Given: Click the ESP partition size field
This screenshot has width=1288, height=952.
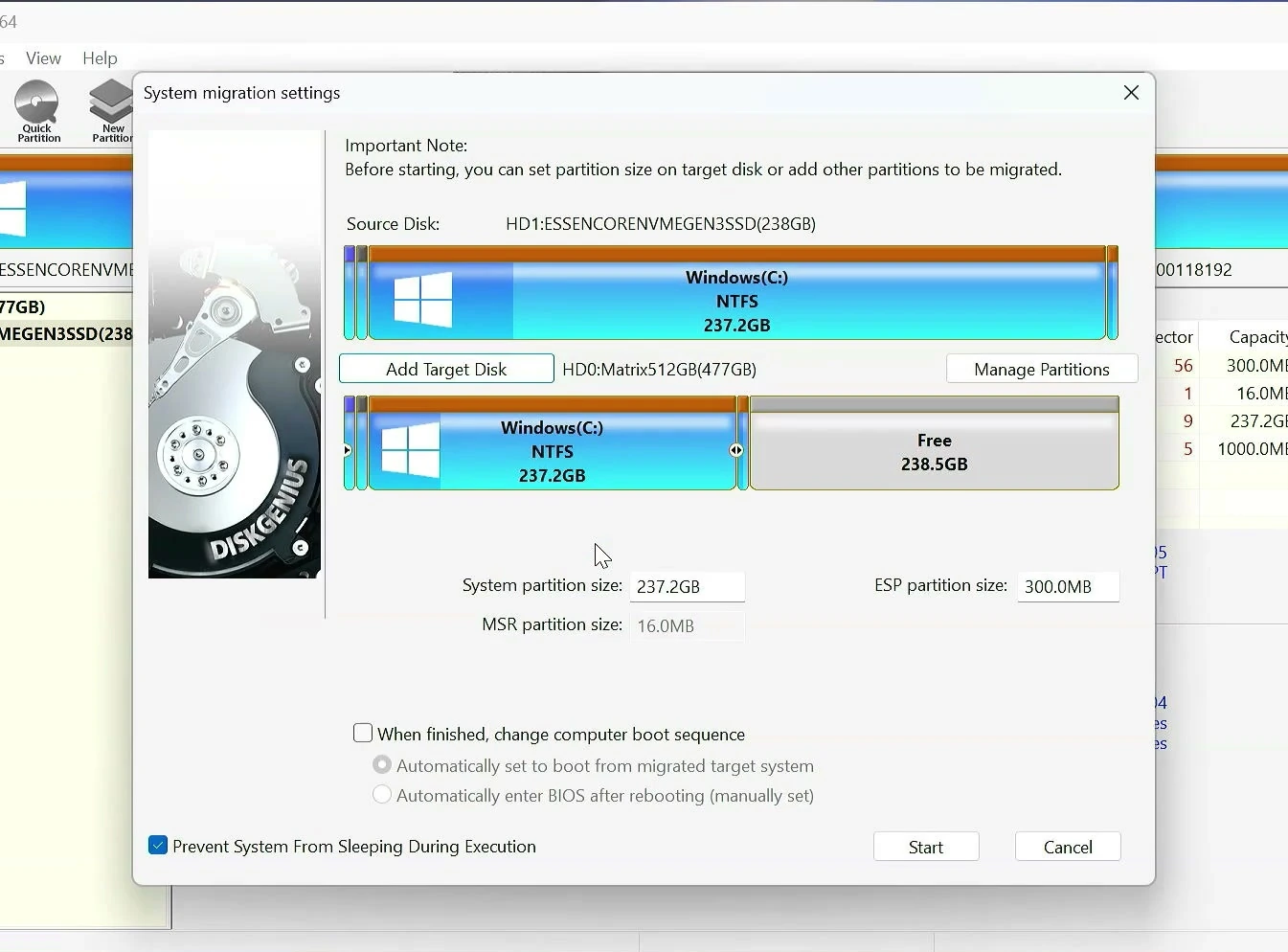Looking at the screenshot, I should [1068, 586].
